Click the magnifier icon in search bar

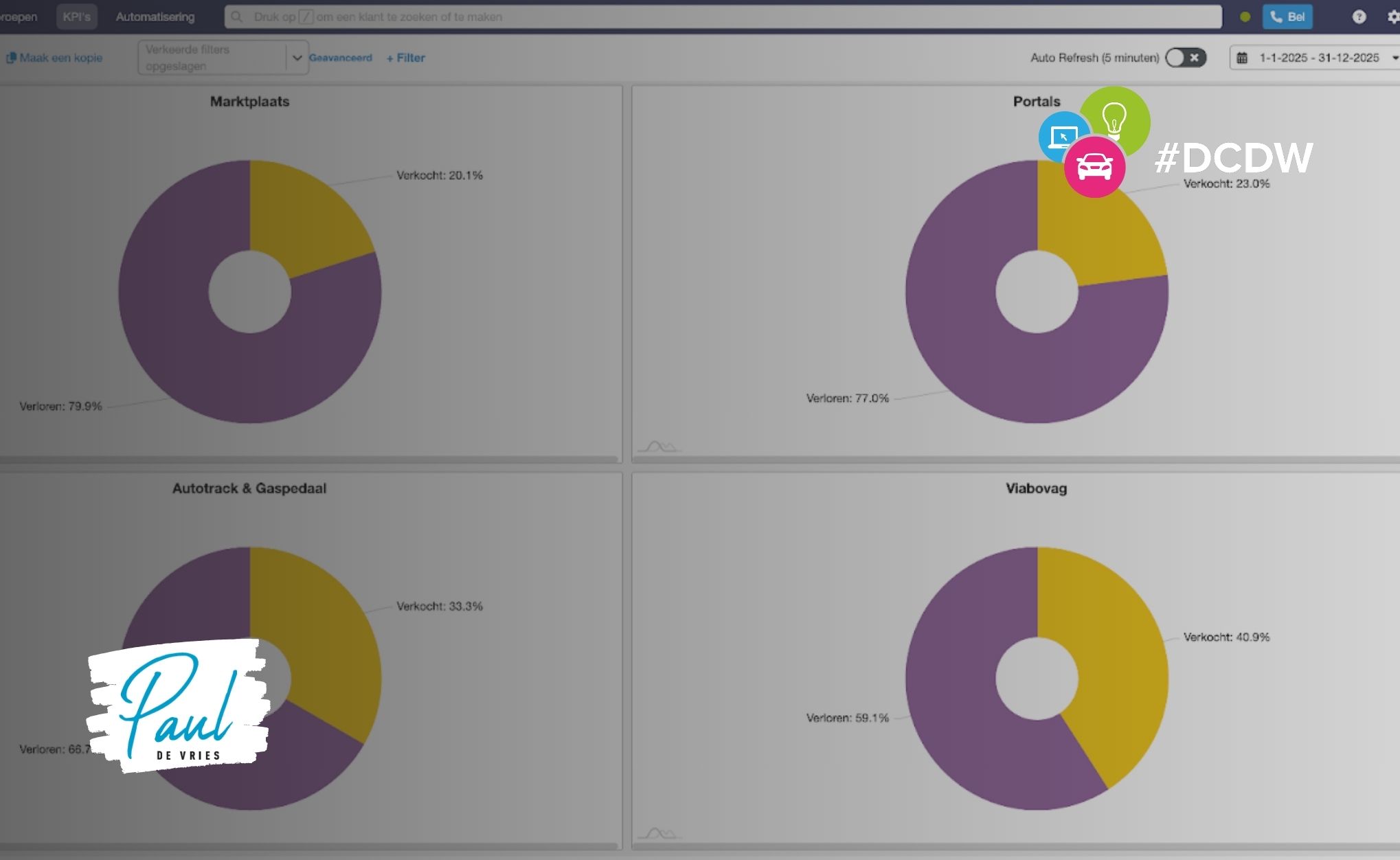(x=237, y=17)
